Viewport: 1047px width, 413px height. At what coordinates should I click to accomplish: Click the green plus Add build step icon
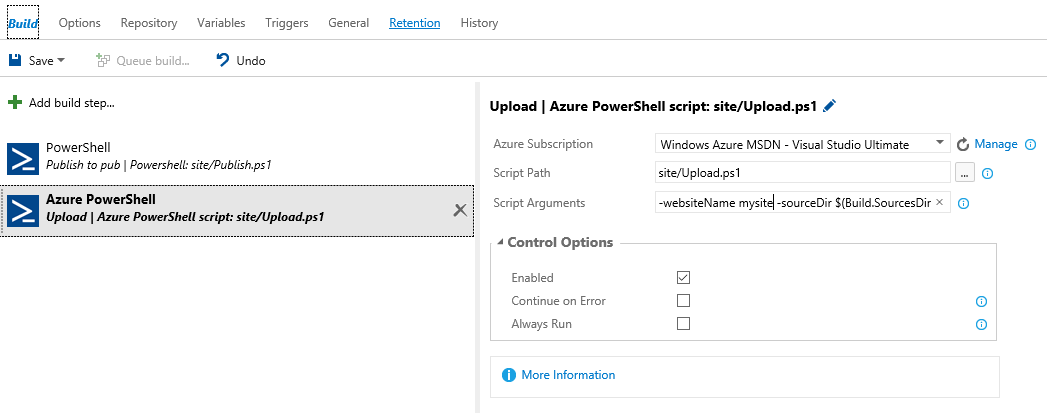click(x=15, y=103)
